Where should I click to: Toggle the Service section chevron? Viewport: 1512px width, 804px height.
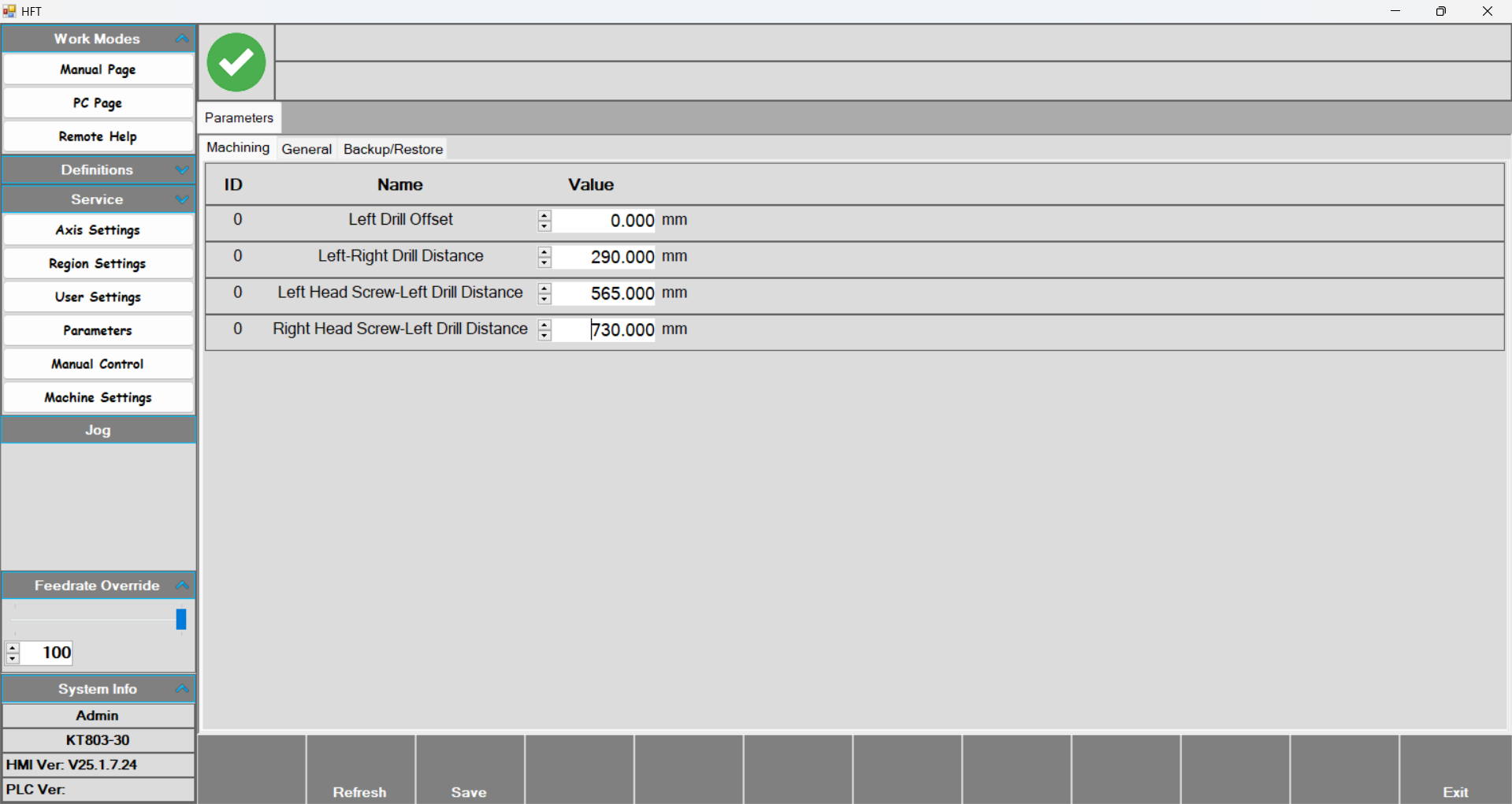click(x=182, y=199)
